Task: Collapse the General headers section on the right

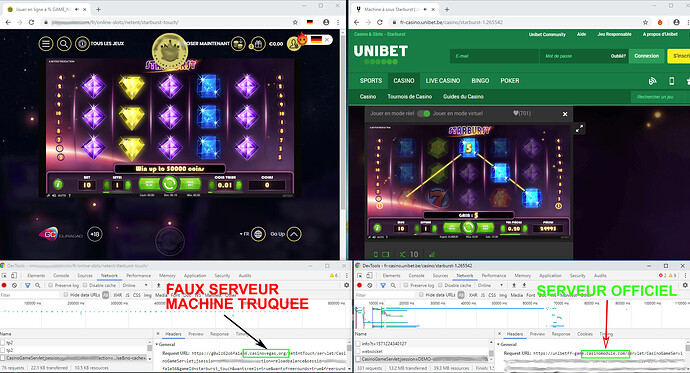Action: (x=499, y=344)
